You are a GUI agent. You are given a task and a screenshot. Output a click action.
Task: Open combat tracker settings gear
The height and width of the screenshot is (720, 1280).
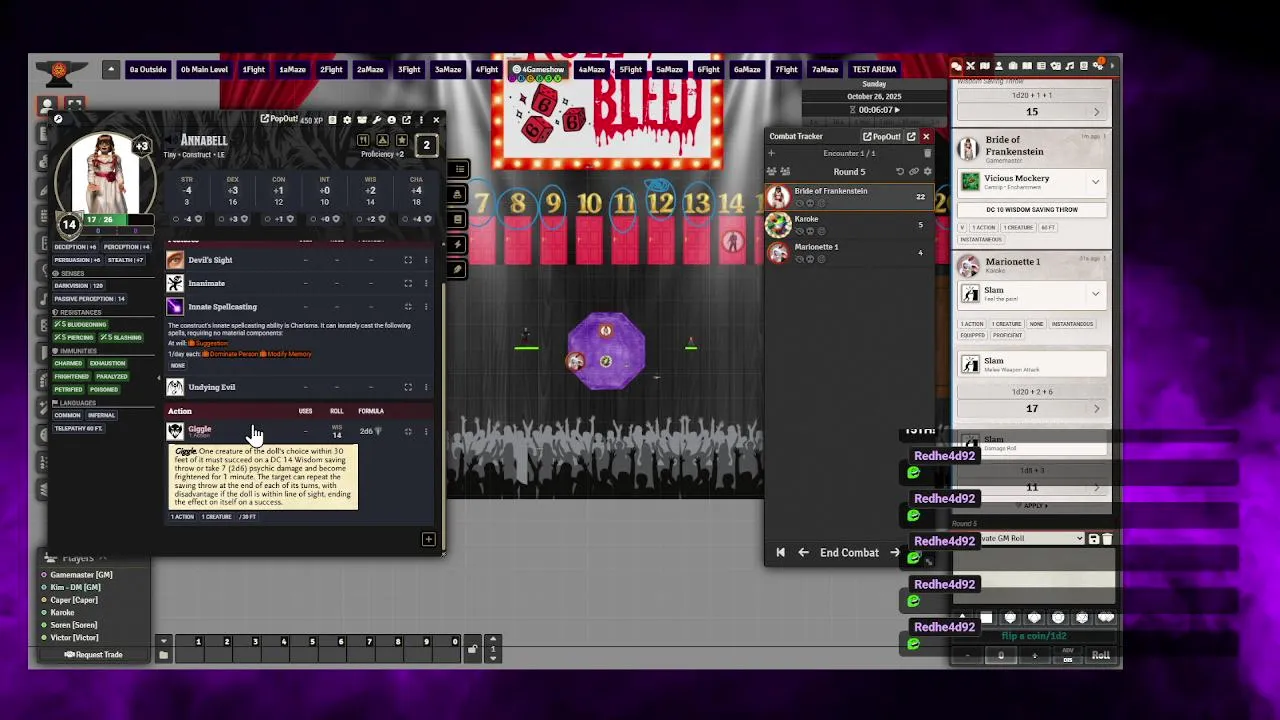(x=927, y=172)
